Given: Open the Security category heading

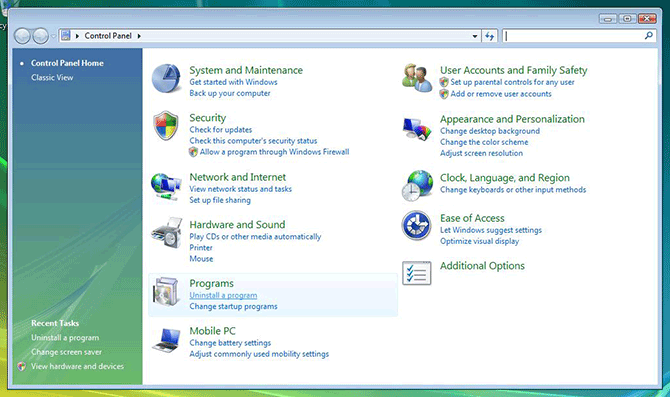Looking at the screenshot, I should tap(208, 118).
